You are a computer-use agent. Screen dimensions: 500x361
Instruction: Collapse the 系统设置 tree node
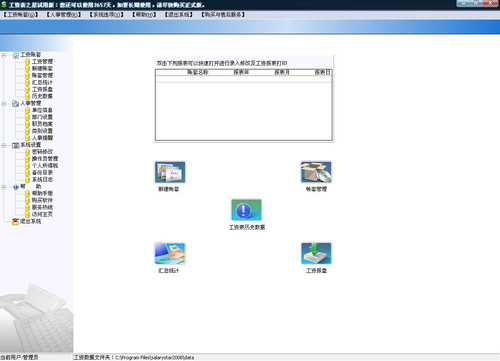[4, 145]
